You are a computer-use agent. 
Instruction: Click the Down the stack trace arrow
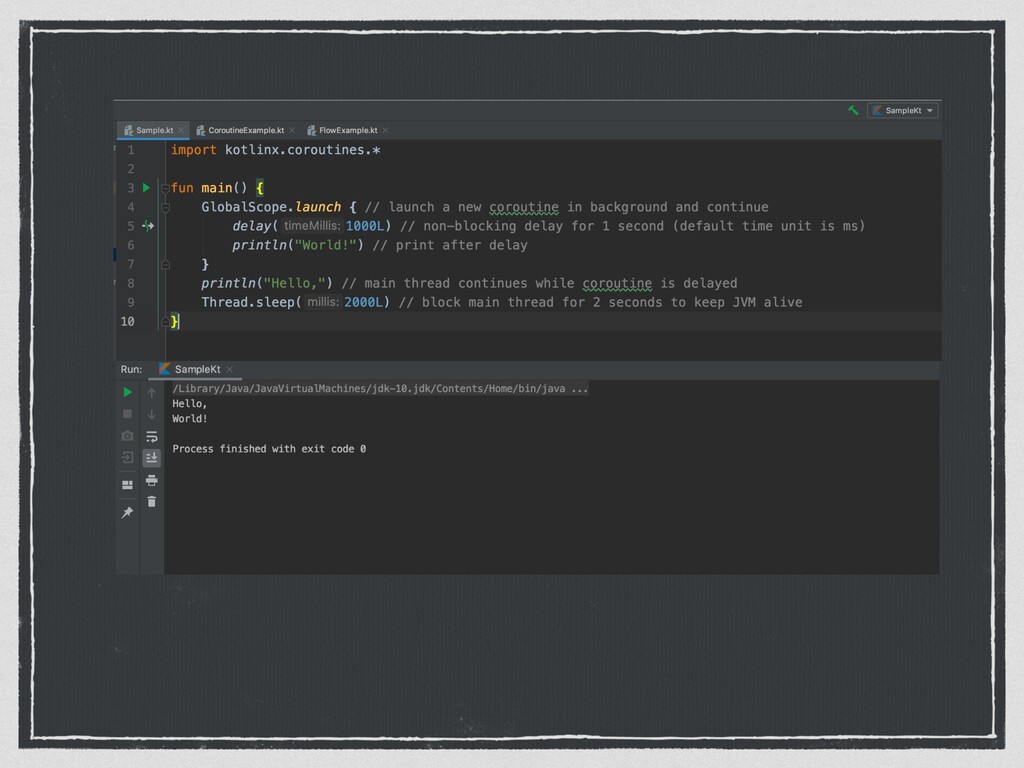[x=152, y=415]
